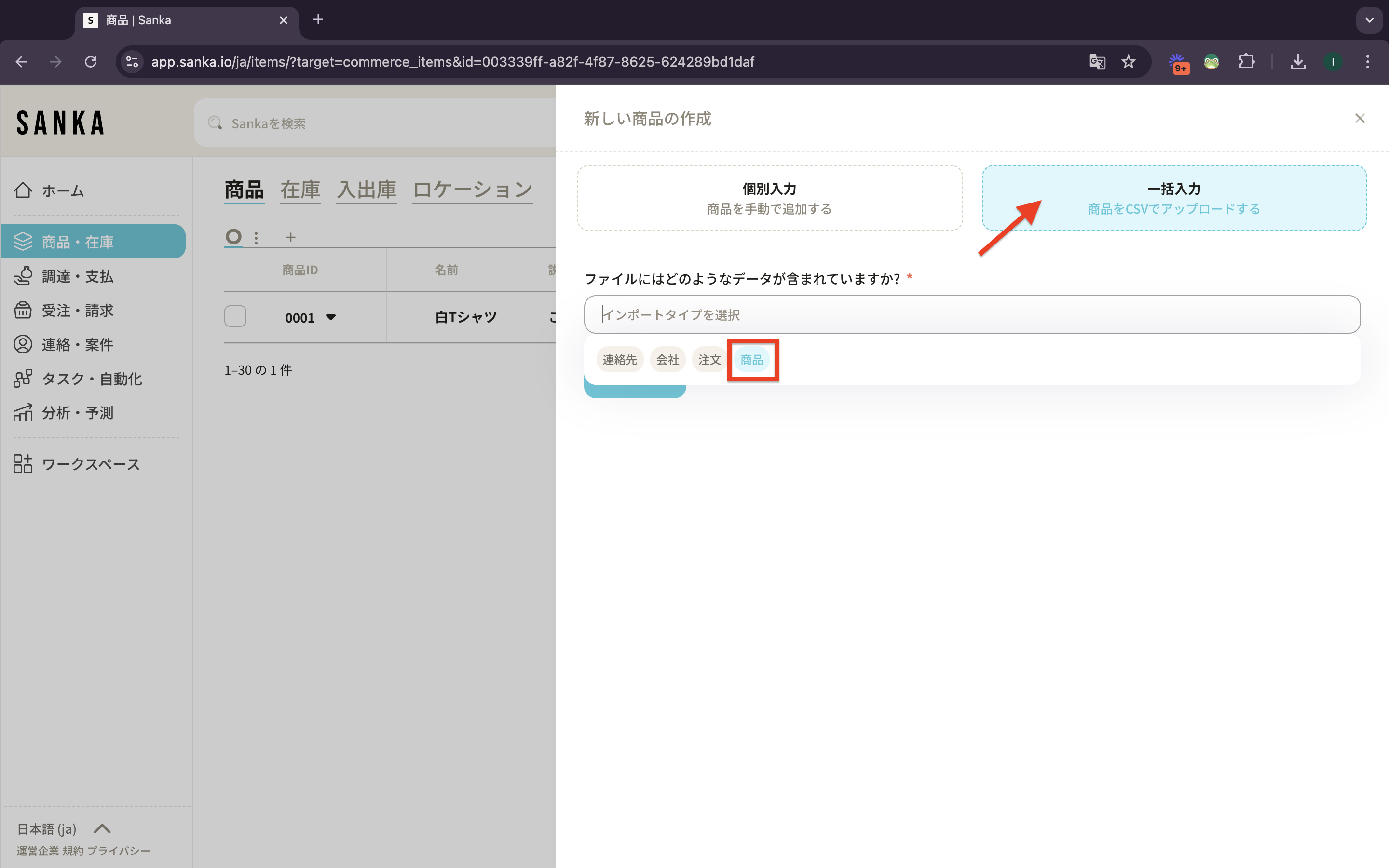Switch to the 在庫 inventory tab
Screen dimensions: 1389x868
(x=300, y=190)
